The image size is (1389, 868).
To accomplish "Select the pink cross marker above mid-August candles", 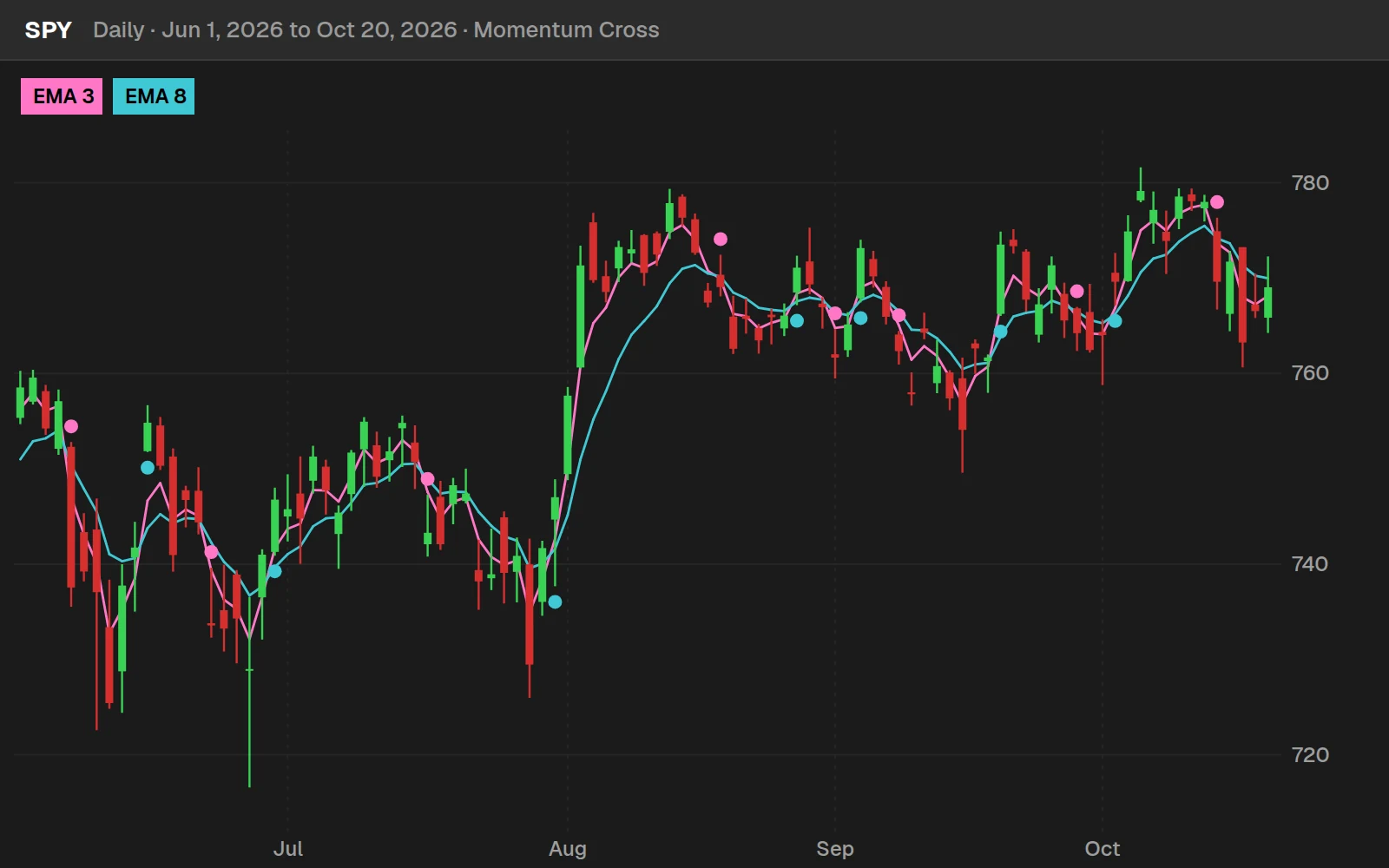I will coord(721,239).
